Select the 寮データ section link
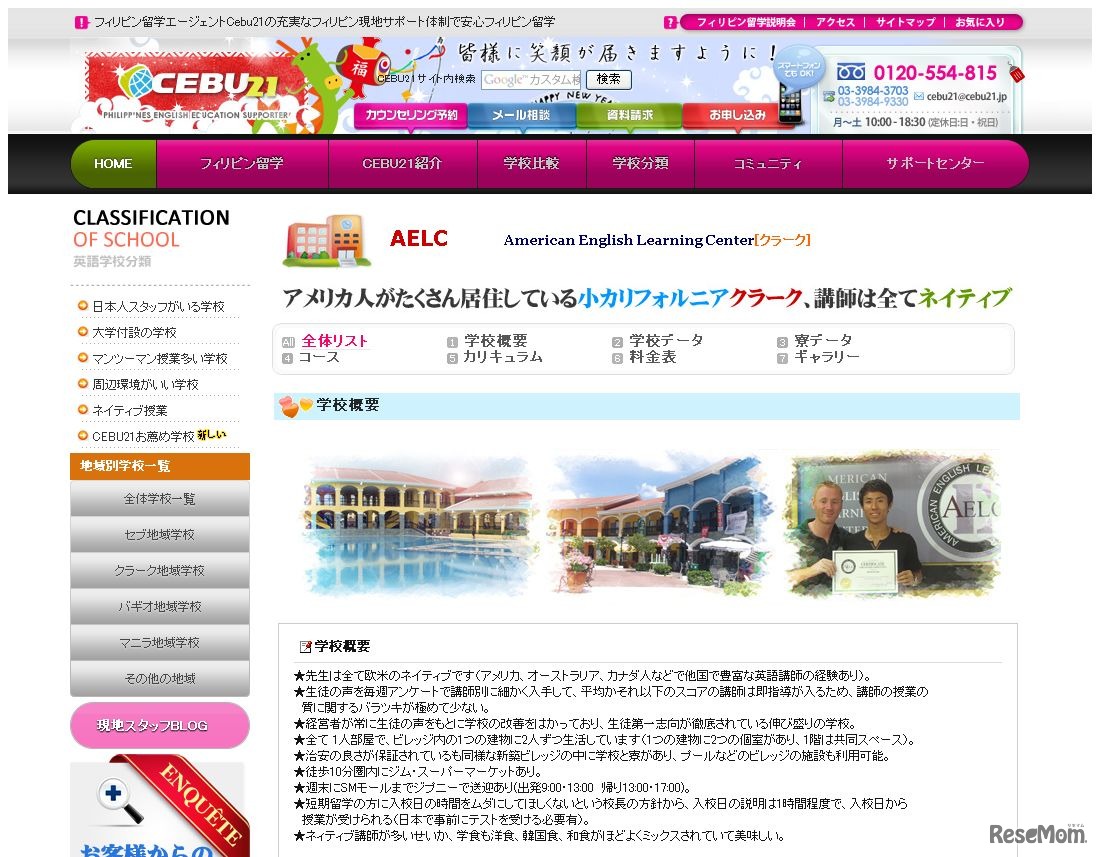Screen dimensions: 1100x857 (x=823, y=341)
